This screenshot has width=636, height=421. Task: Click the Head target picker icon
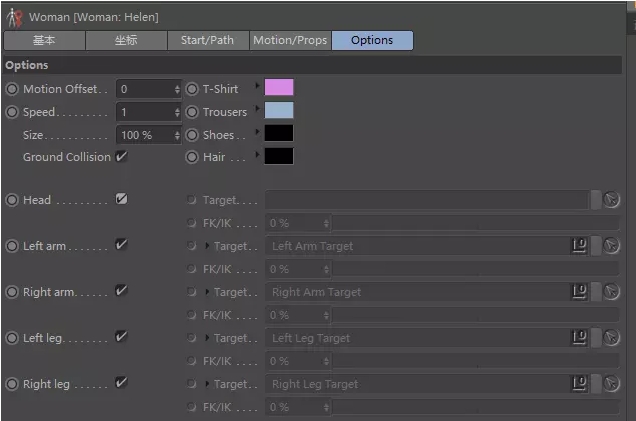(612, 200)
